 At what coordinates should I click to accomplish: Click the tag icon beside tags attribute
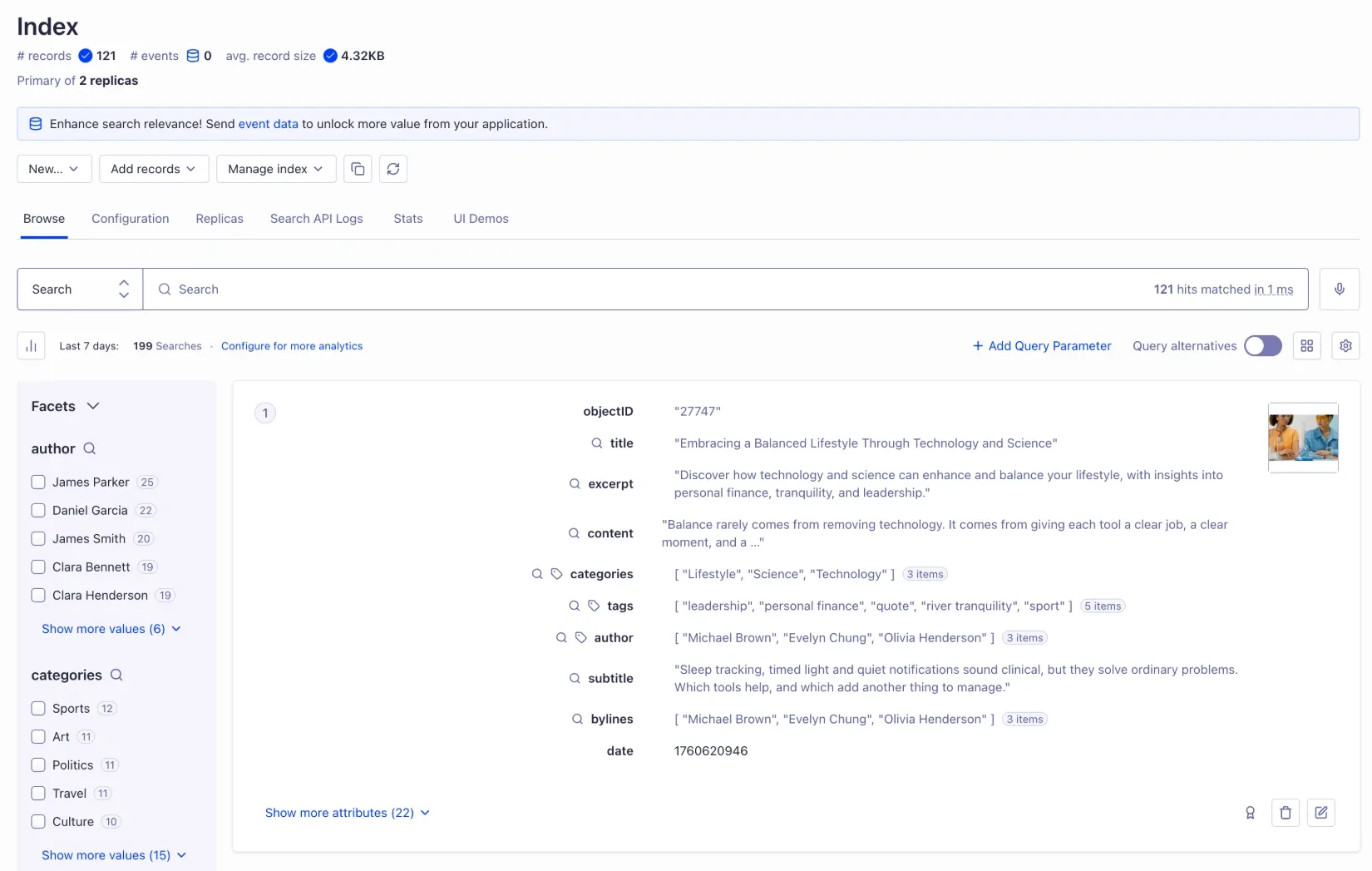tap(594, 606)
